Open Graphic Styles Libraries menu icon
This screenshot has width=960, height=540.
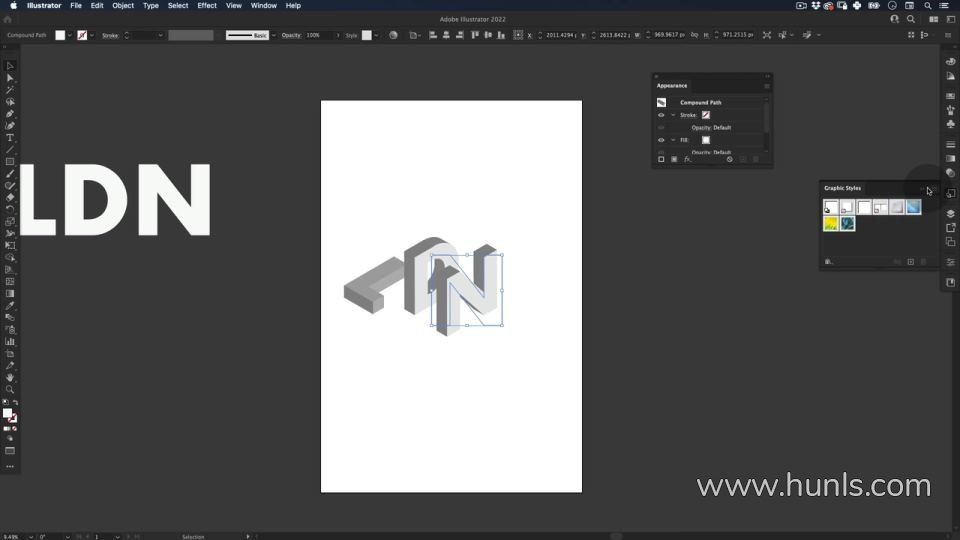(828, 262)
